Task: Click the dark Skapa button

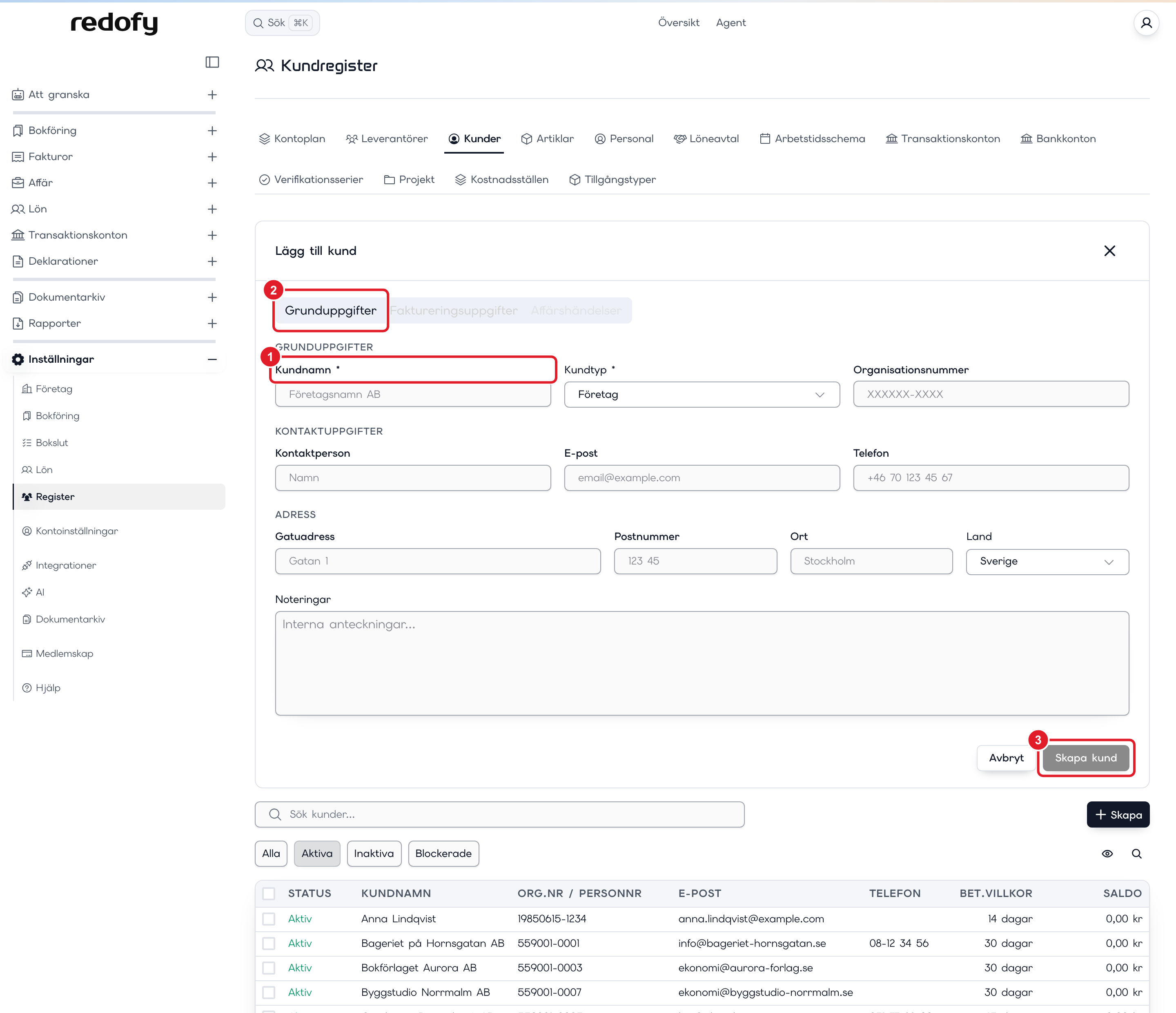Action: click(1118, 815)
